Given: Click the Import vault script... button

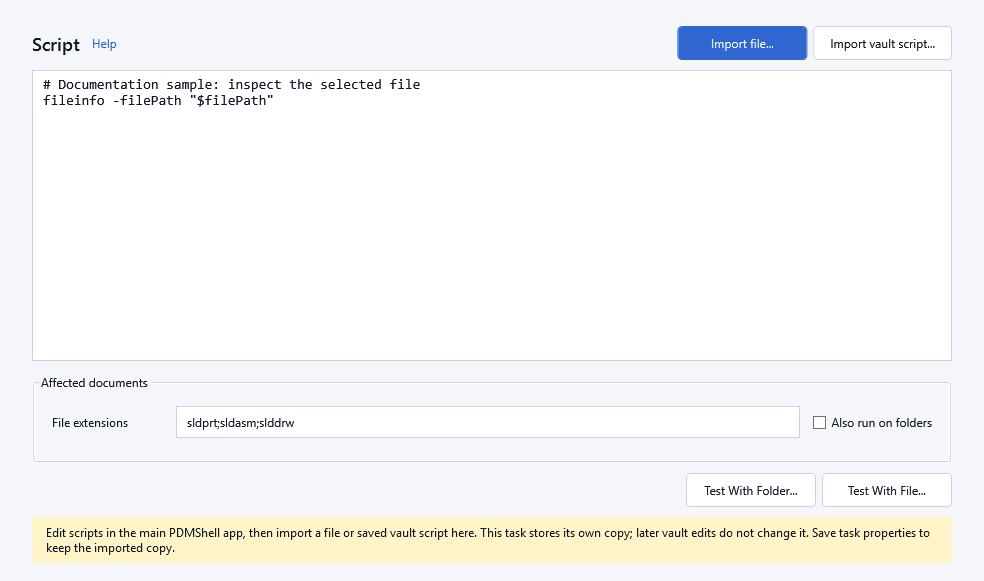Looking at the screenshot, I should point(882,43).
